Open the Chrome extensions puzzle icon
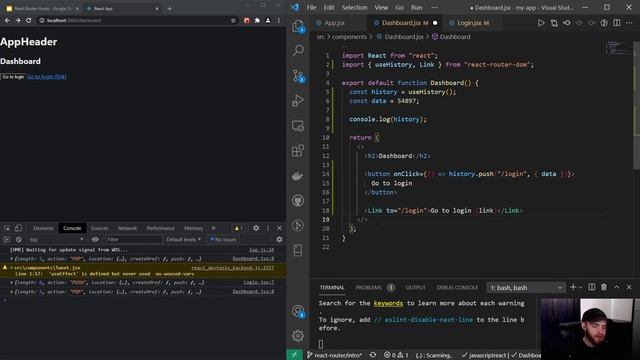The height and width of the screenshot is (360, 640). click(257, 20)
